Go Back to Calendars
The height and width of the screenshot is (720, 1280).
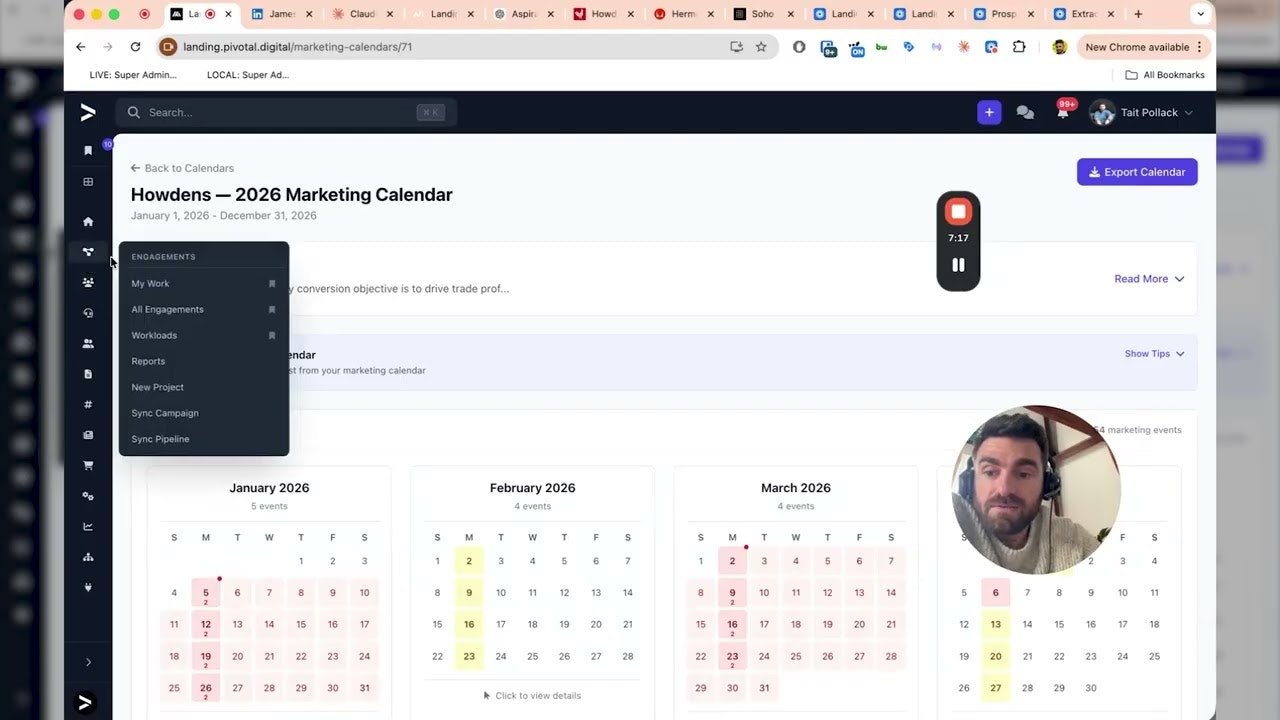pos(182,168)
